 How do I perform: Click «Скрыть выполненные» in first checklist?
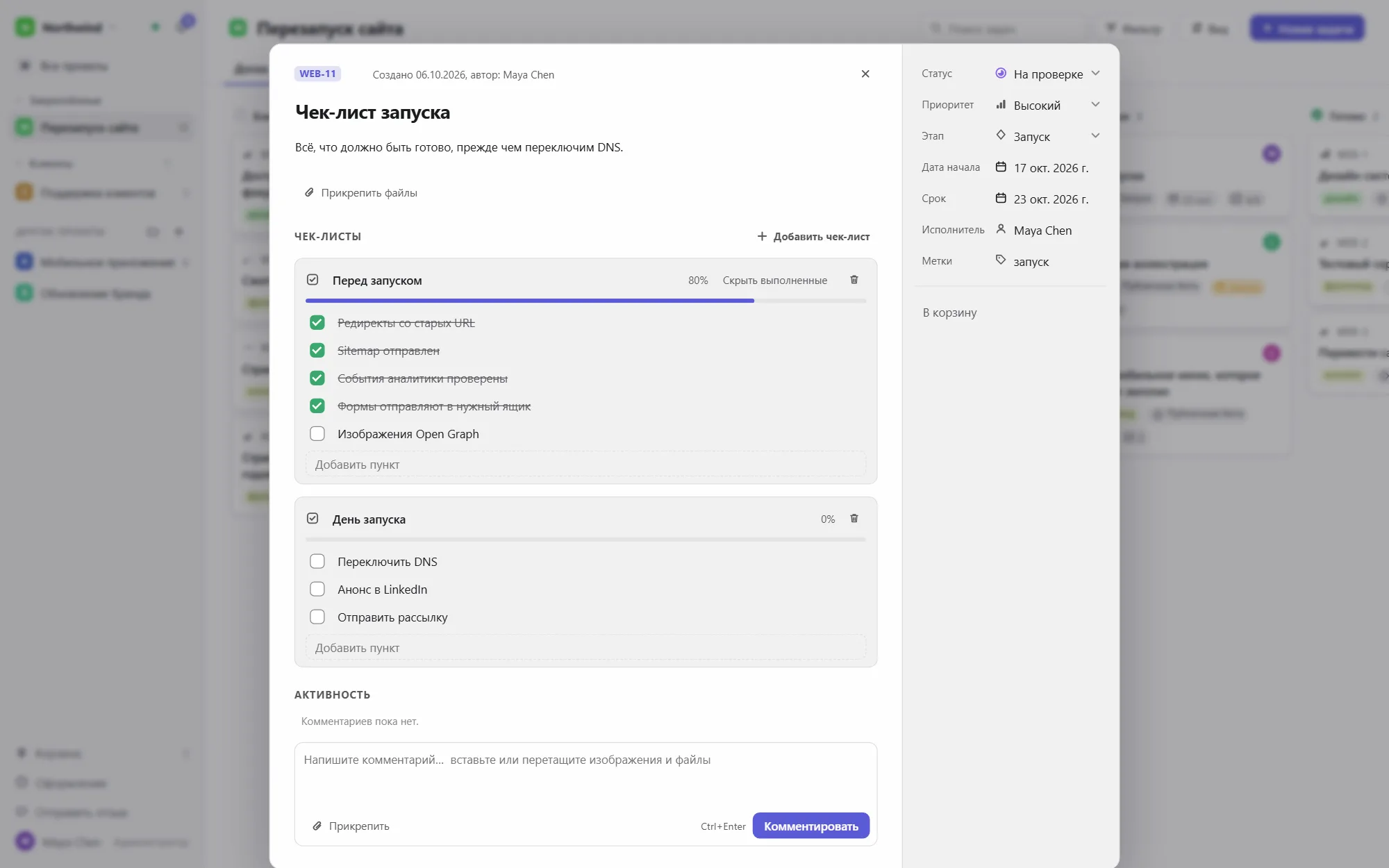[775, 281]
